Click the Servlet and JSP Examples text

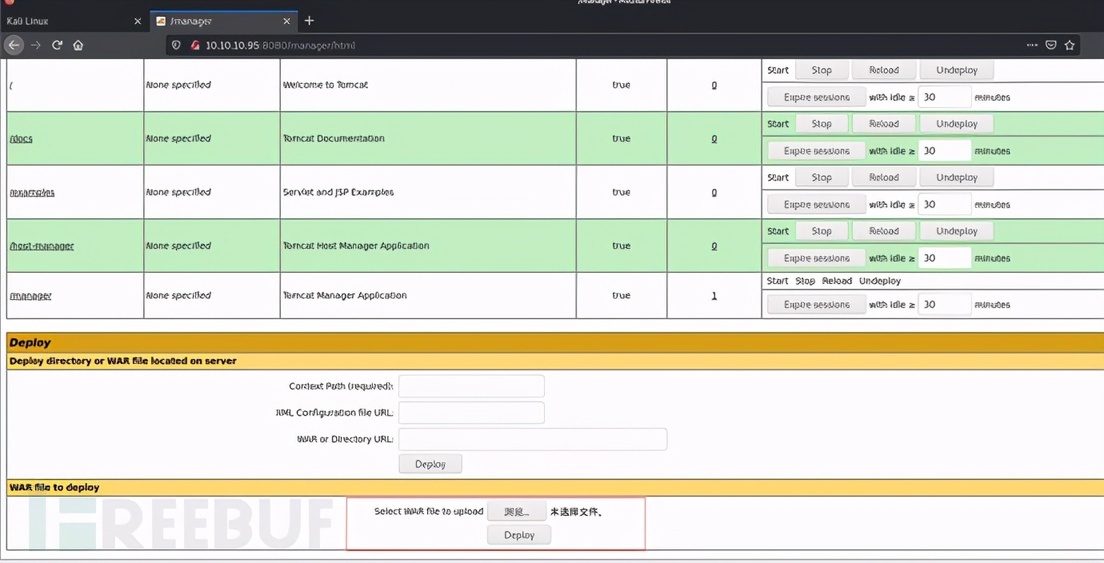[x=338, y=192]
